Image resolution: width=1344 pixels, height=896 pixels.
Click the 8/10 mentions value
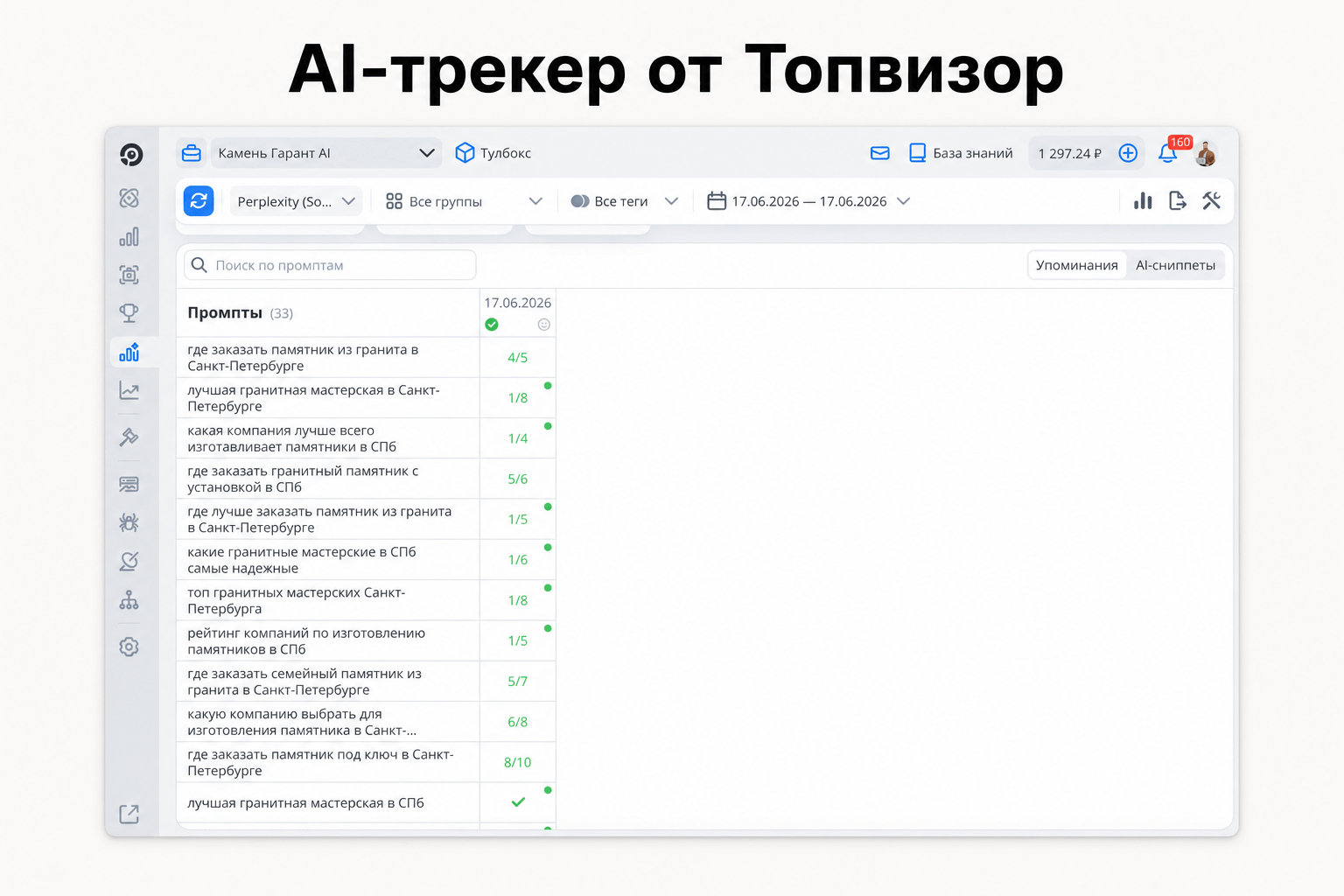tap(518, 762)
